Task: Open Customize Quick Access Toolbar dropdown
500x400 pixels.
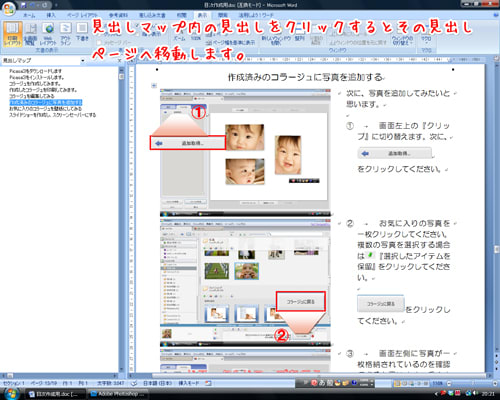Action: [56, 5]
